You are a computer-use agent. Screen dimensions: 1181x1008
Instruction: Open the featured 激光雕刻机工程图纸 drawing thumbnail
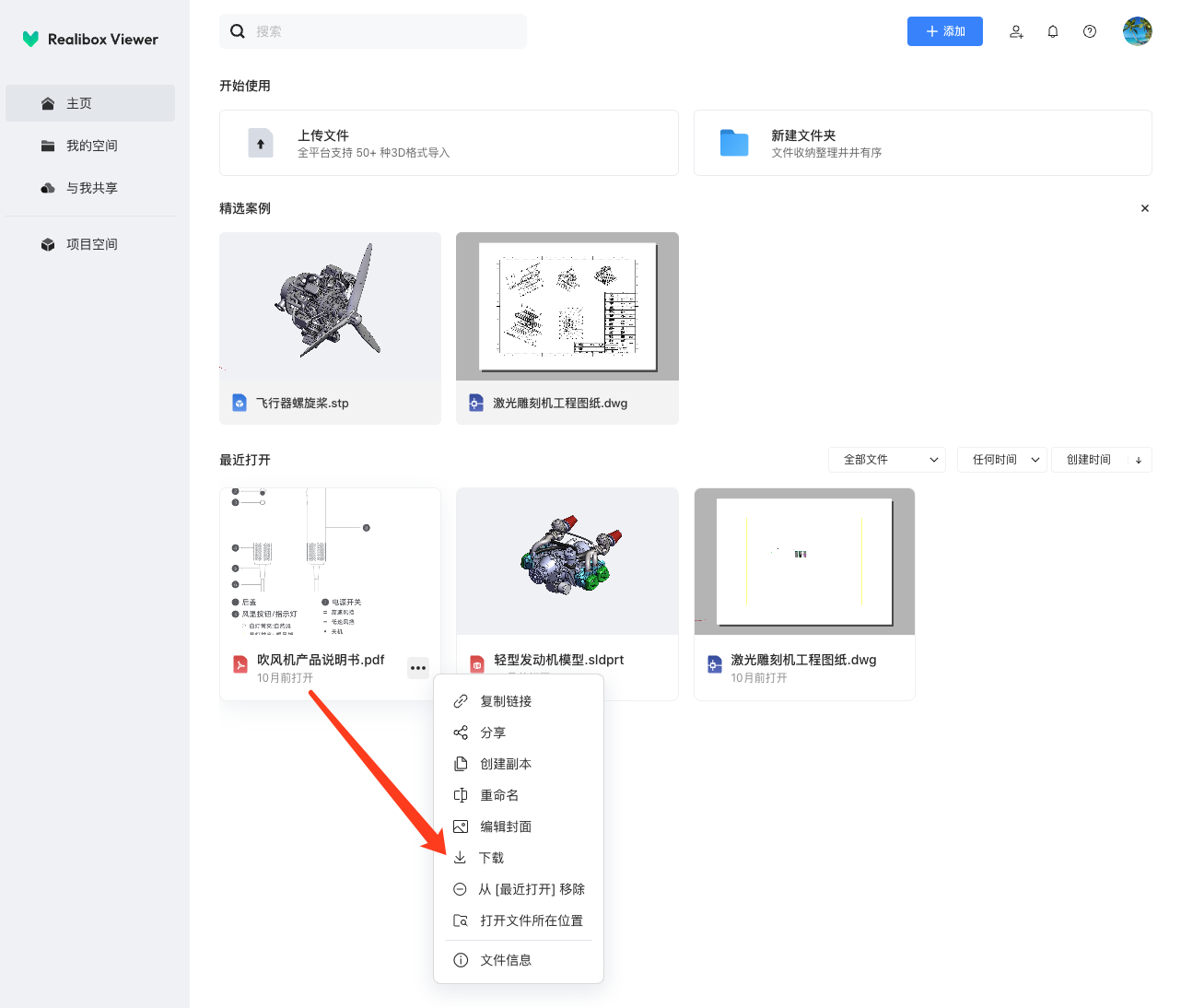tap(567, 306)
